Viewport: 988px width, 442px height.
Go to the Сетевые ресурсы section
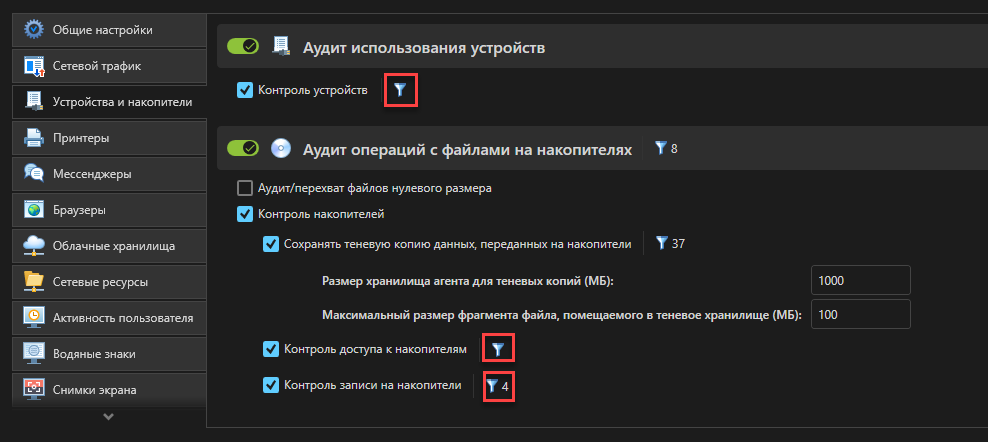pyautogui.click(x=110, y=281)
